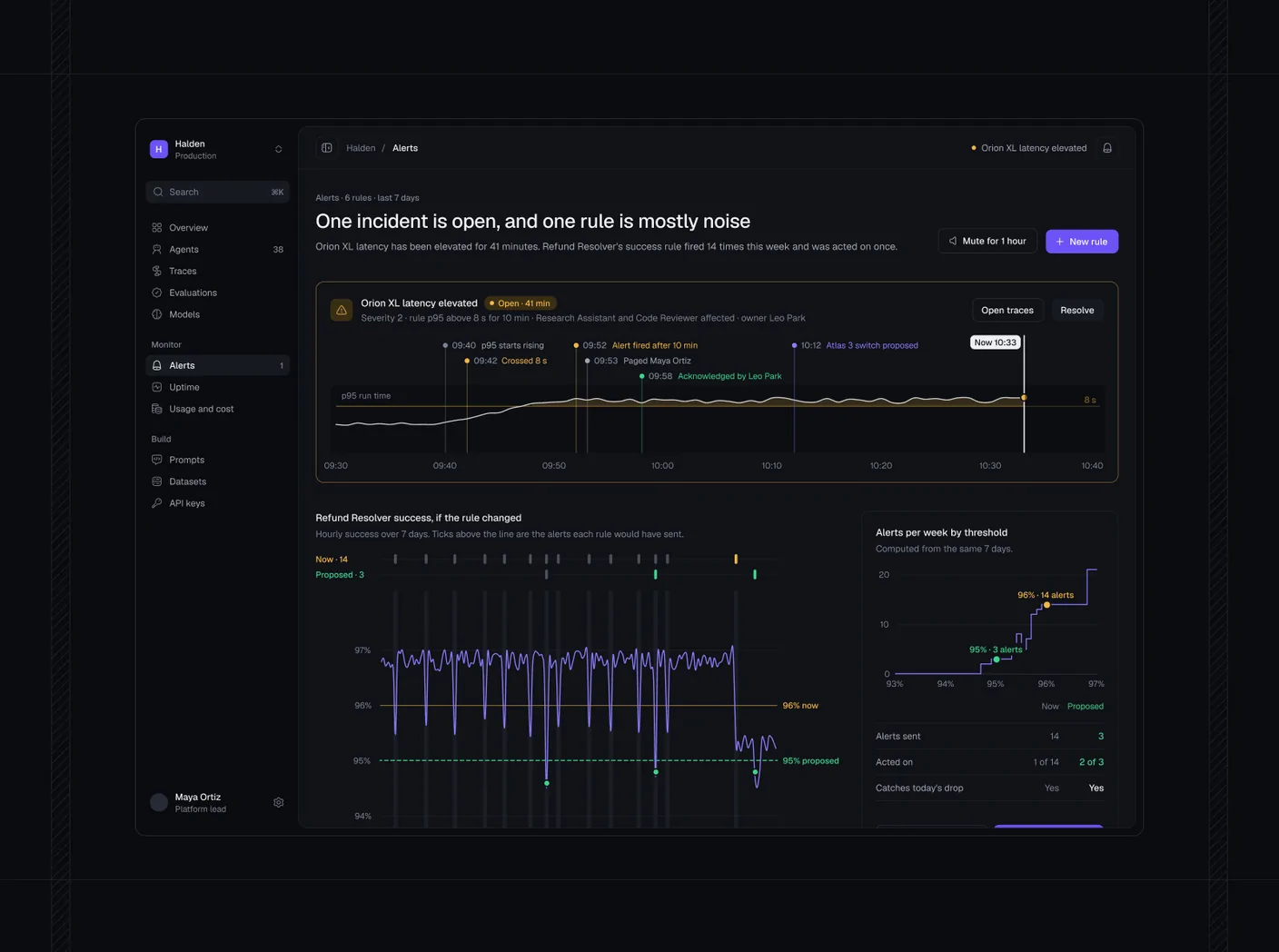Click the warning triangle icon on incident card
The image size is (1279, 952).
342,311
